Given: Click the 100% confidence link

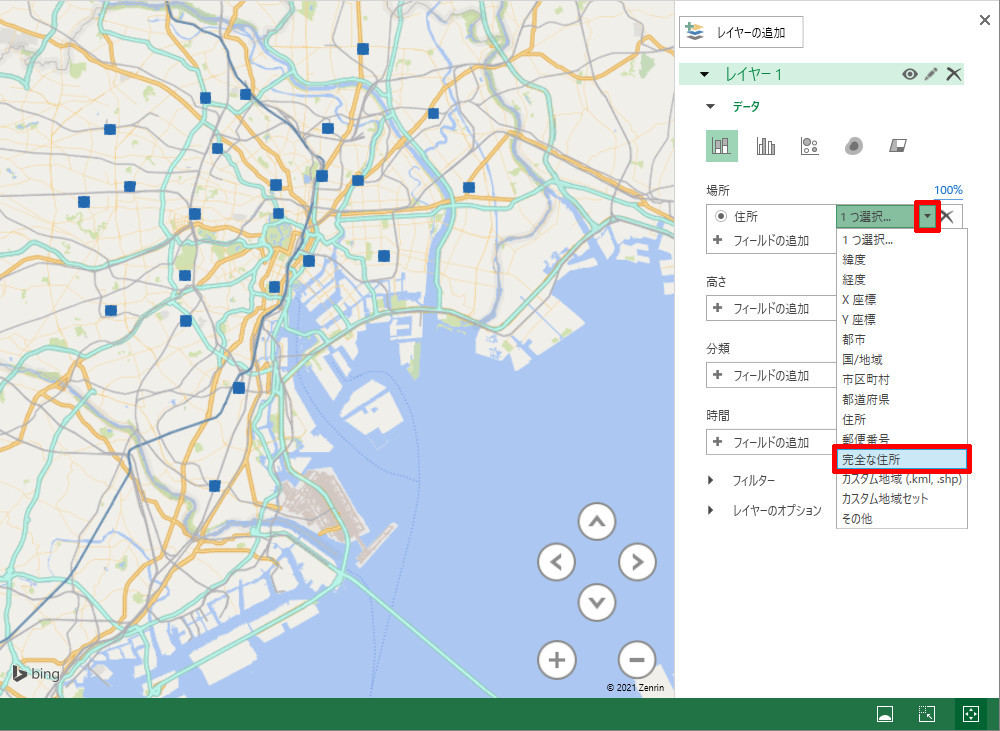Looking at the screenshot, I should (947, 189).
